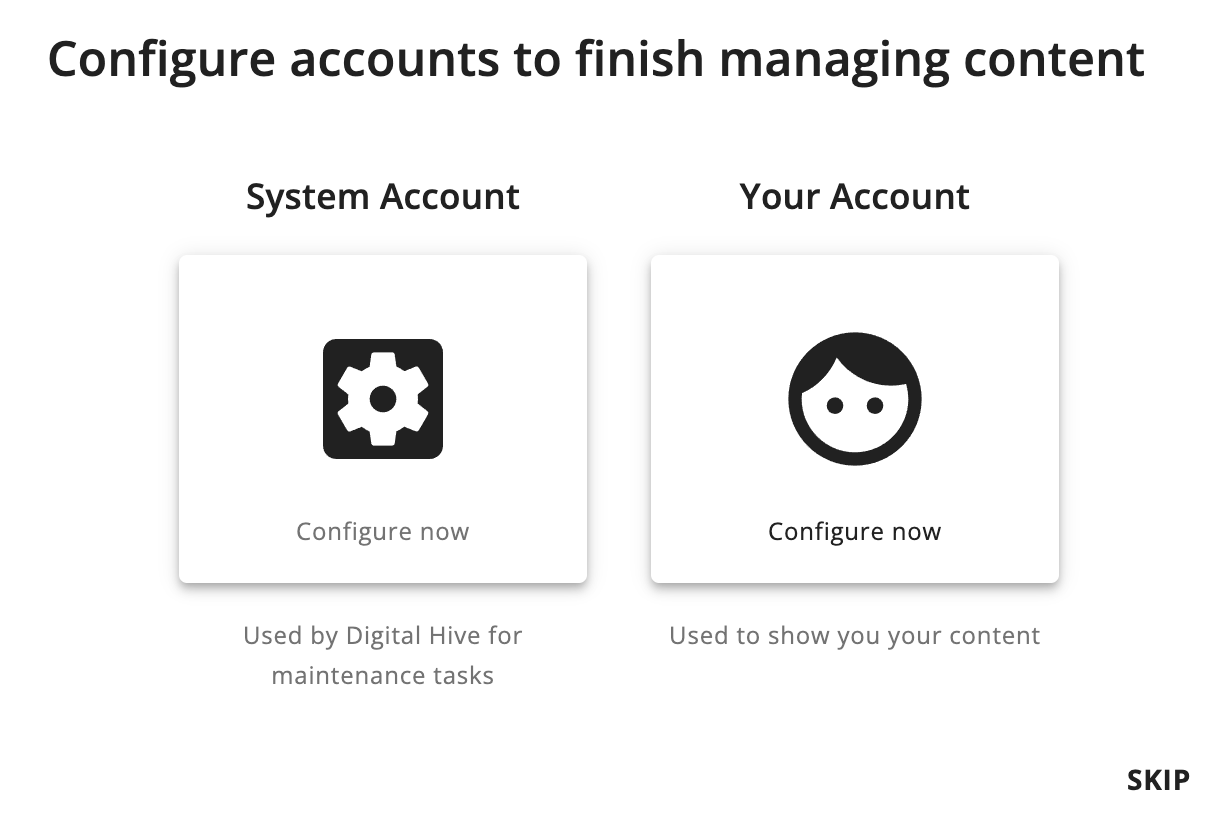The width and height of the screenshot is (1232, 824).
Task: Click the right eye of the avatar icon
Action: 875,405
